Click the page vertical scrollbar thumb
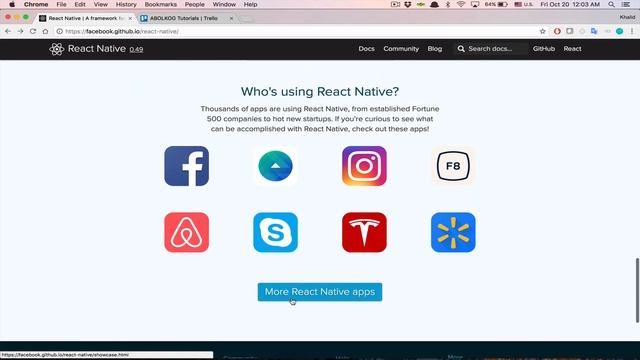The image size is (640, 360). (637, 290)
